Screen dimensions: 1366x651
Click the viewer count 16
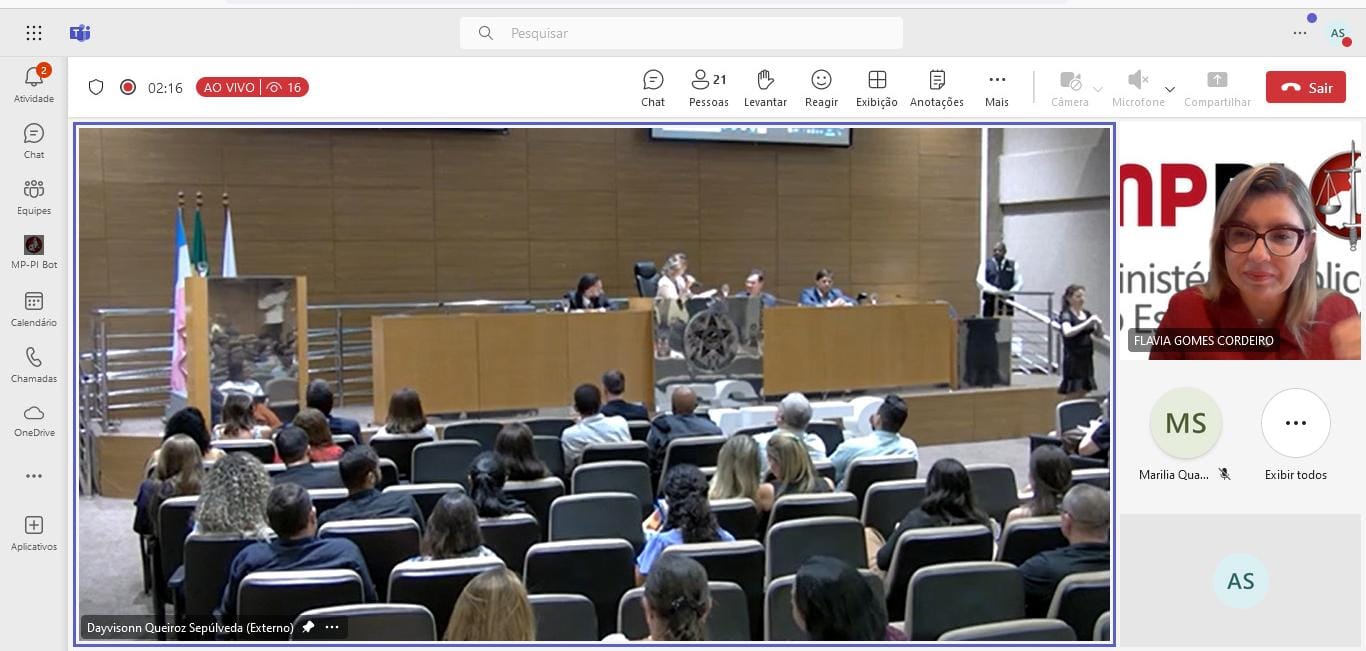pos(286,87)
